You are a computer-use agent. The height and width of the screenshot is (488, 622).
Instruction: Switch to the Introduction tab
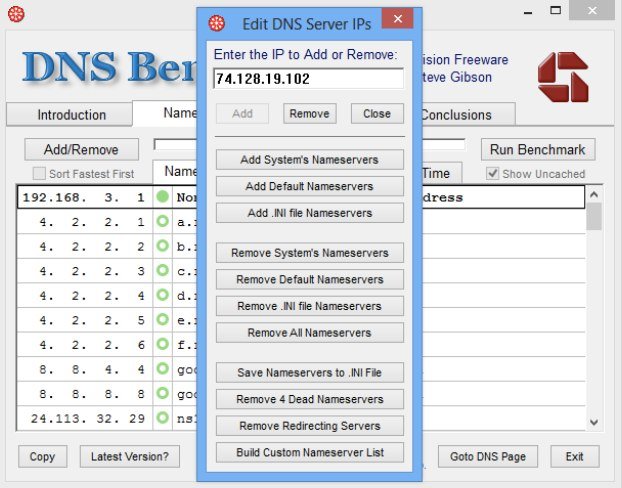pos(69,115)
